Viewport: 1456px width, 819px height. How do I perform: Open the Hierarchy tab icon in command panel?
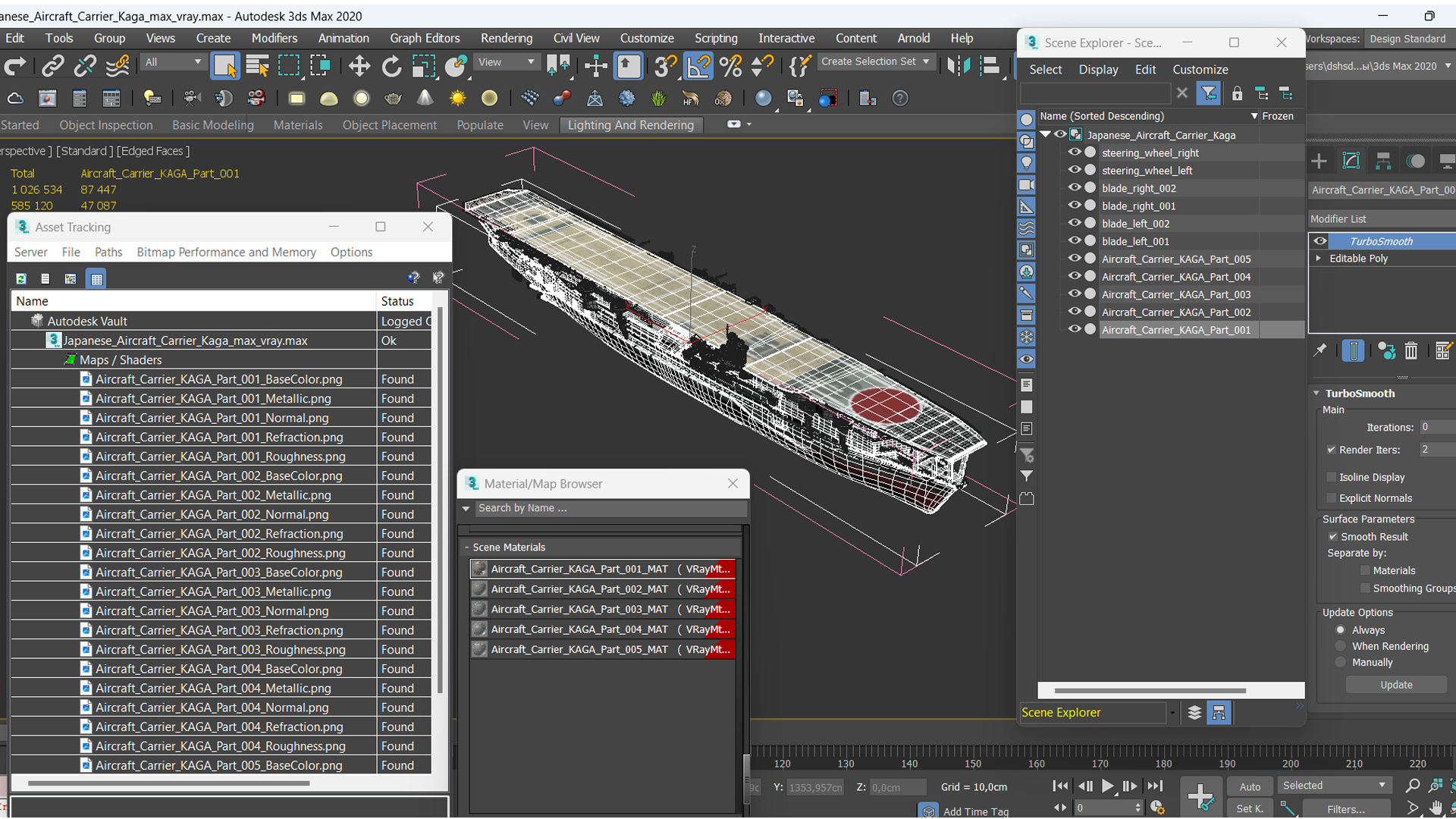1383,161
